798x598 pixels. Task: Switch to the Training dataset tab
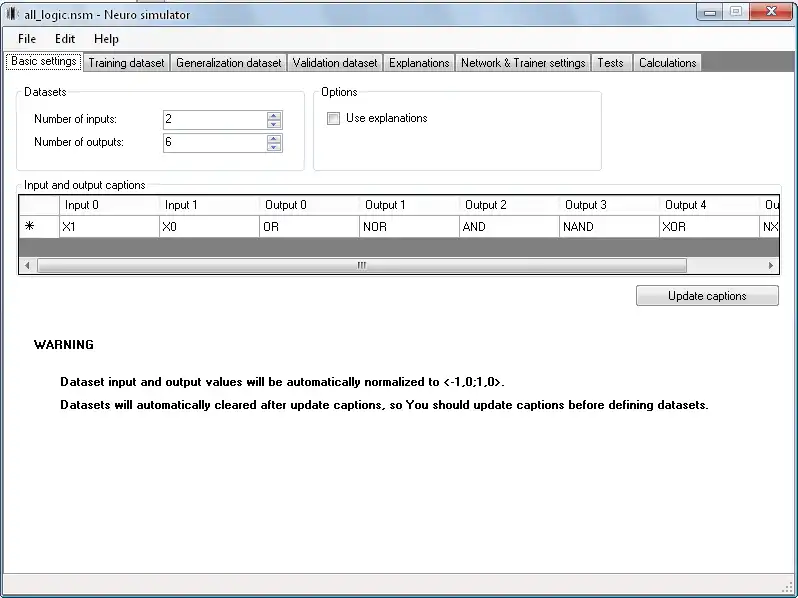coord(126,63)
